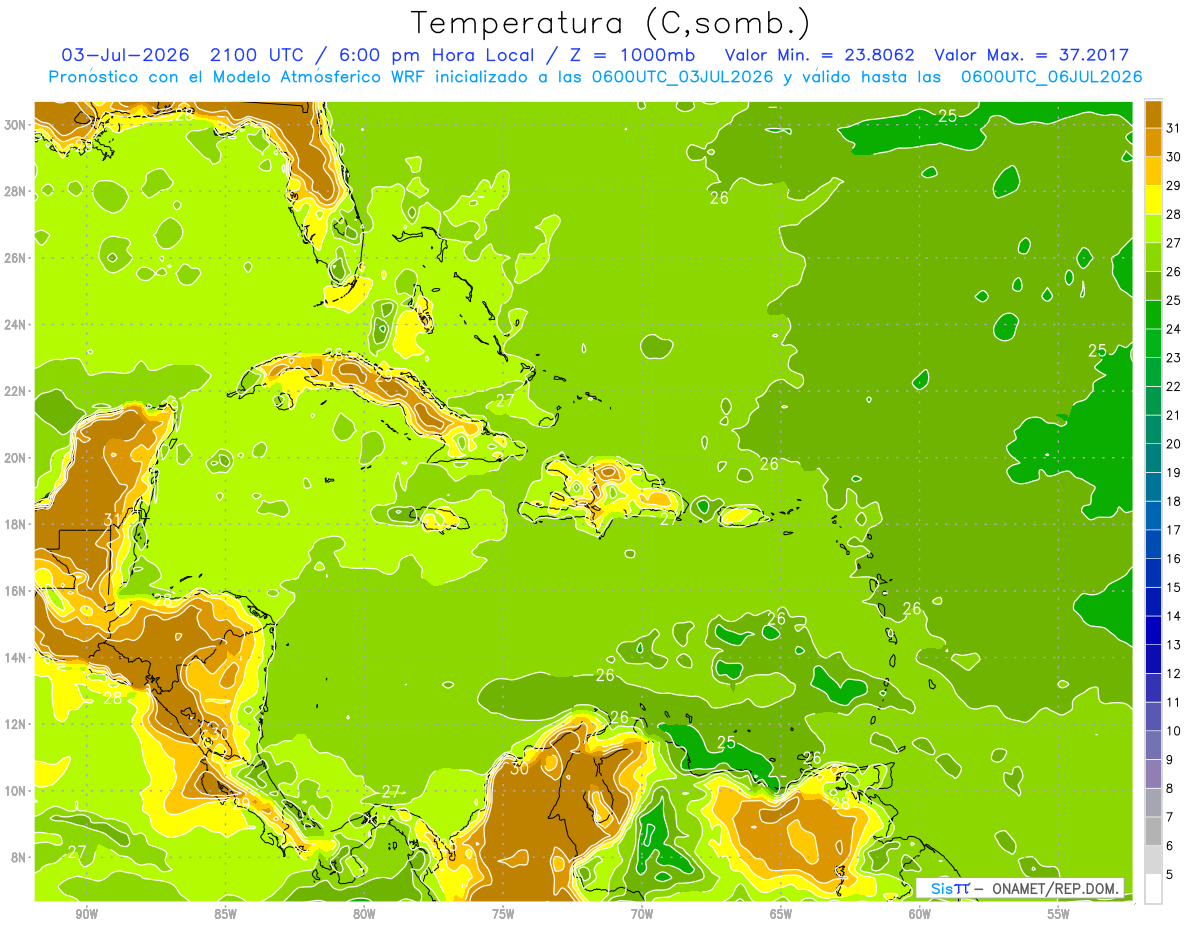Click the 24N latitude axis label
The height and width of the screenshot is (927, 1200).
15,324
